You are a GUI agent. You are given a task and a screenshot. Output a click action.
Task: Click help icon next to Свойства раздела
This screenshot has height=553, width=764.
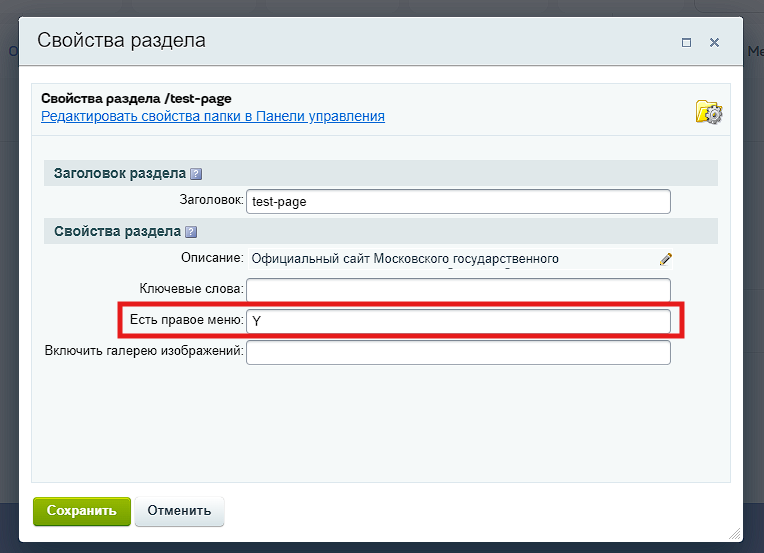(x=191, y=232)
